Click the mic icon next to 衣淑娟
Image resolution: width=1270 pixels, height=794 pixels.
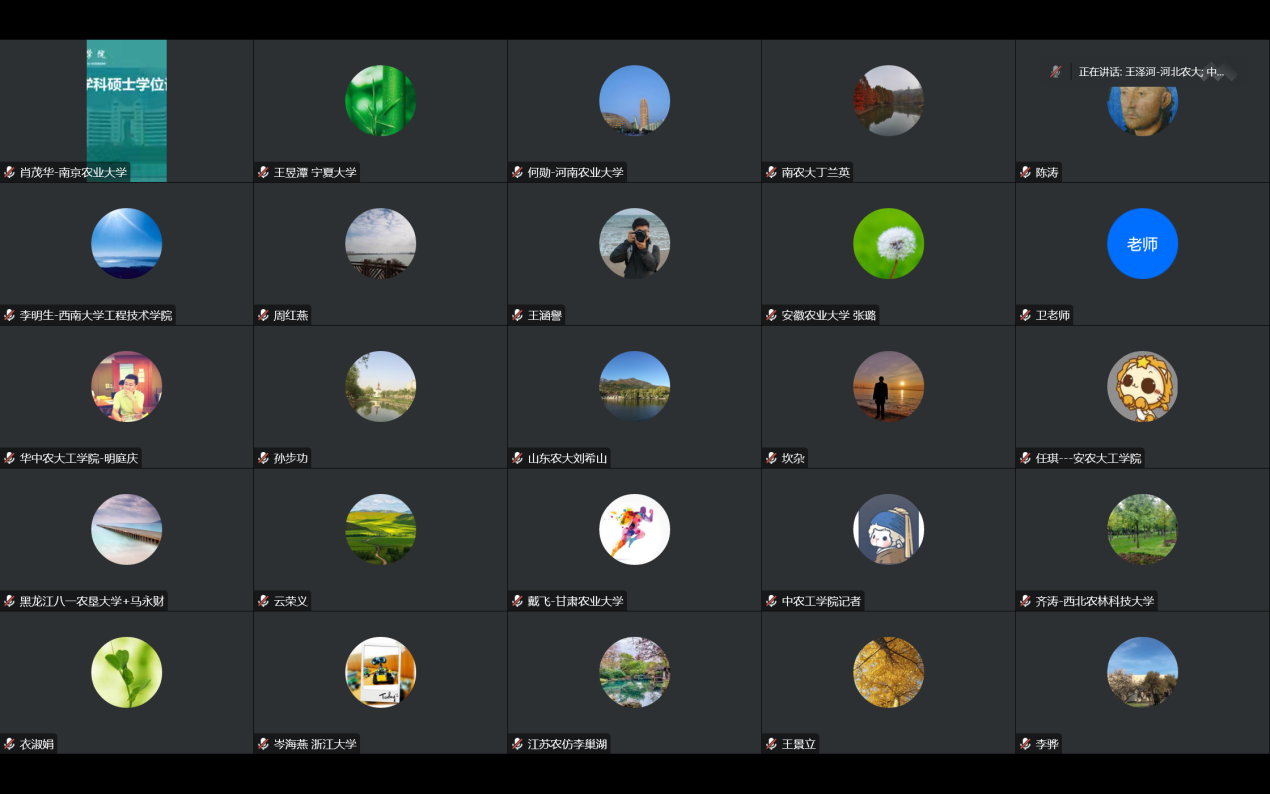pyautogui.click(x=9, y=744)
